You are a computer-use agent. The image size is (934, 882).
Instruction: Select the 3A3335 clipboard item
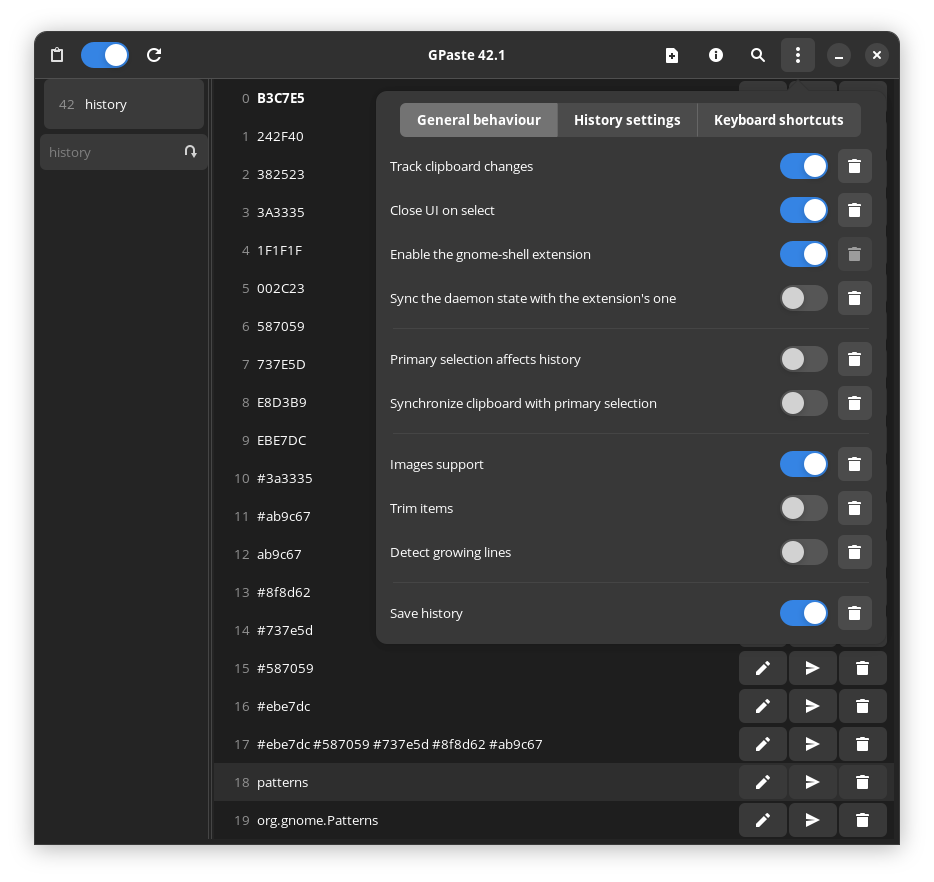(281, 213)
